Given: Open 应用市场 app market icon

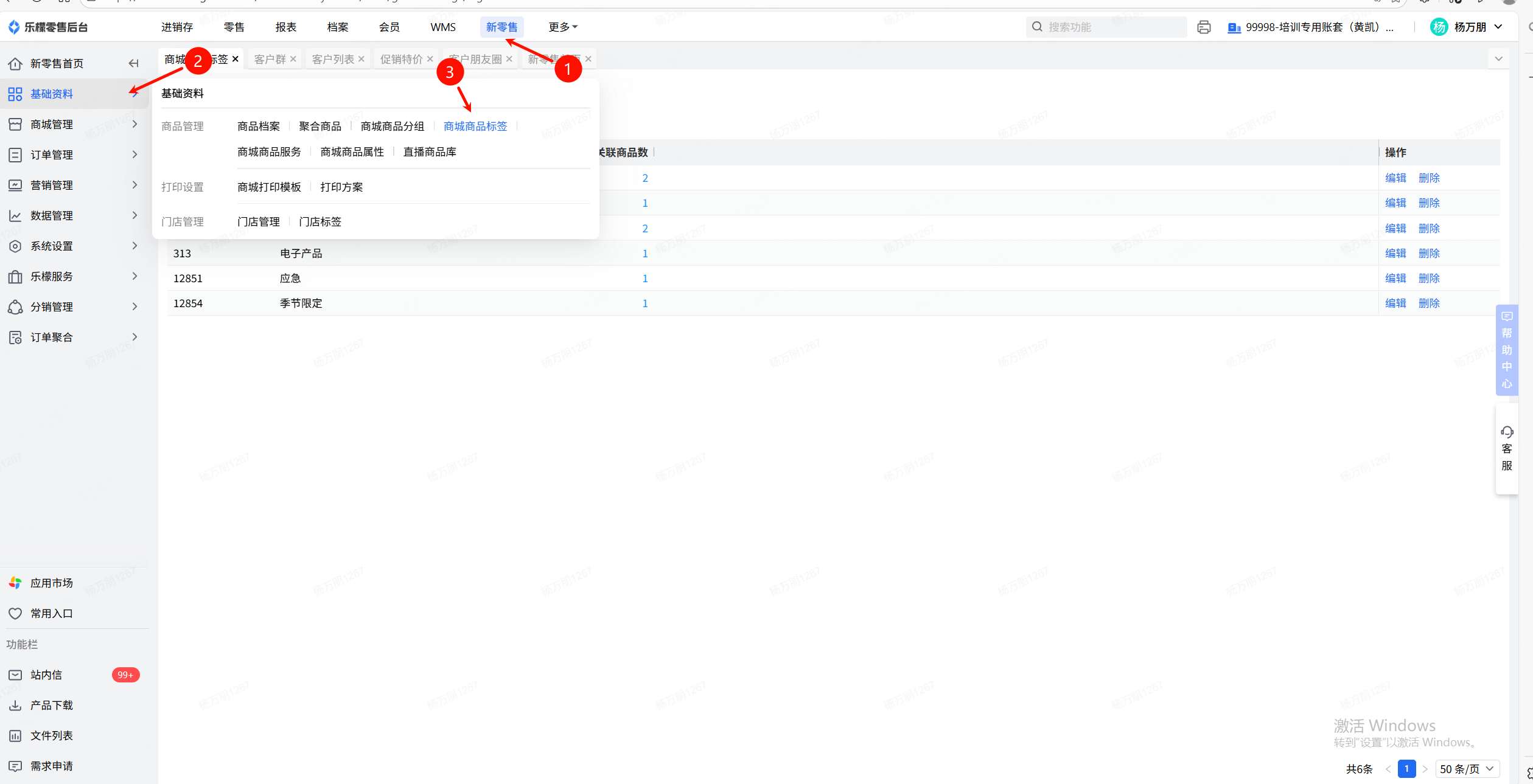Looking at the screenshot, I should 15,583.
